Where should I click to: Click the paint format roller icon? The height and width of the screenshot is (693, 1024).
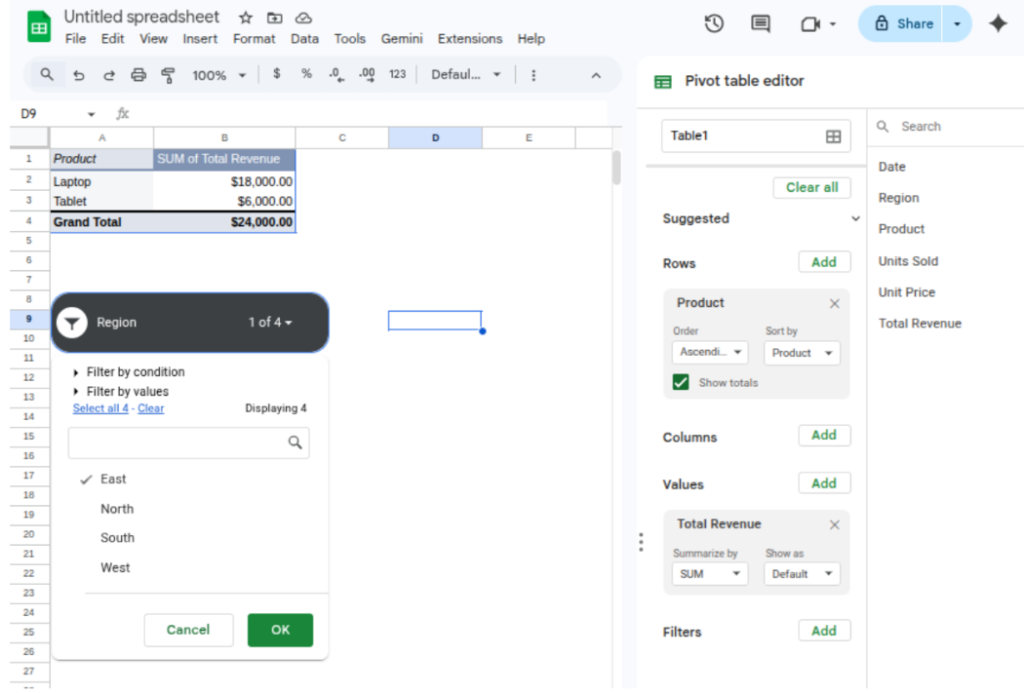168,75
